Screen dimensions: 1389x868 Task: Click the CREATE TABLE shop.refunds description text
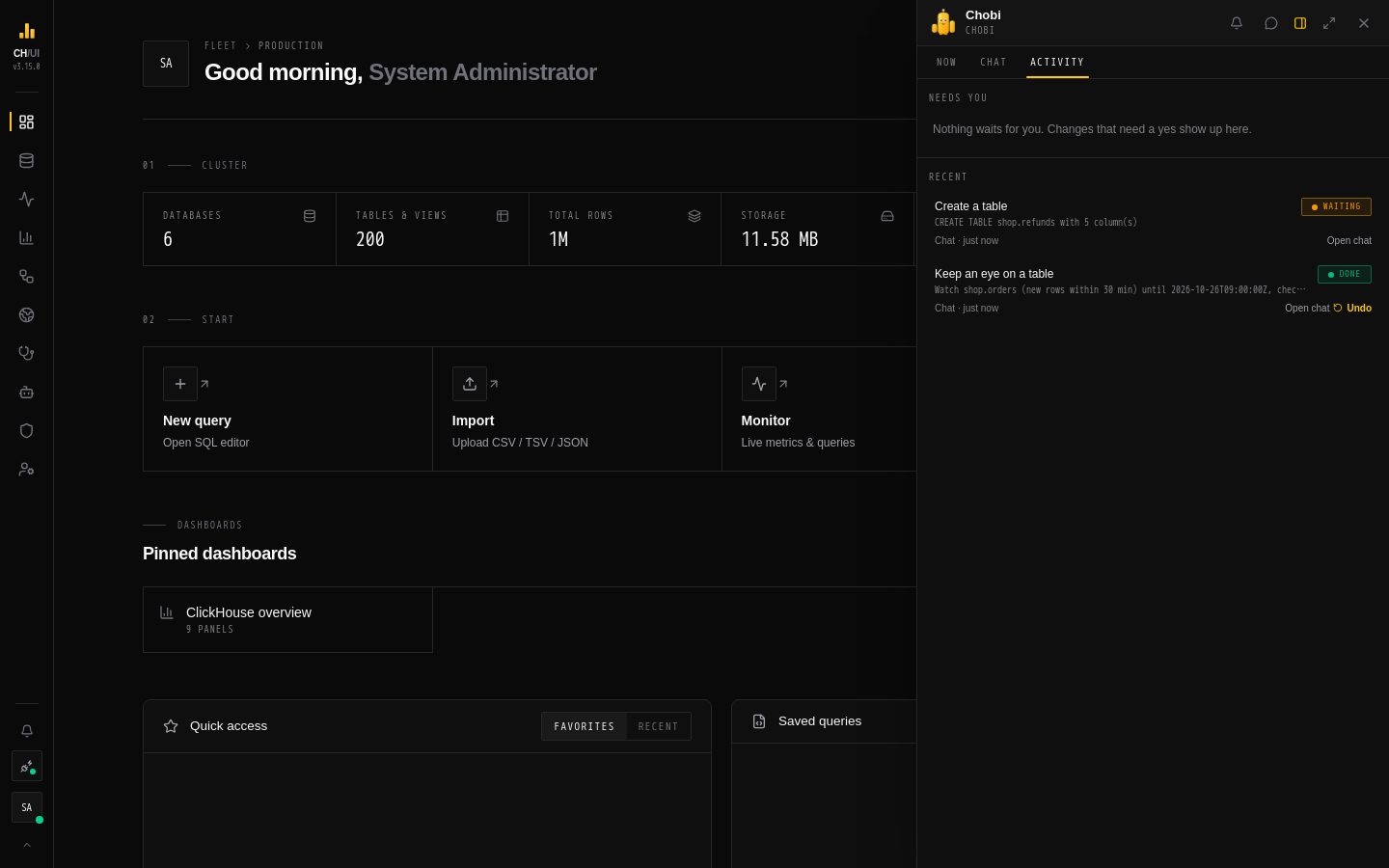point(1036,223)
